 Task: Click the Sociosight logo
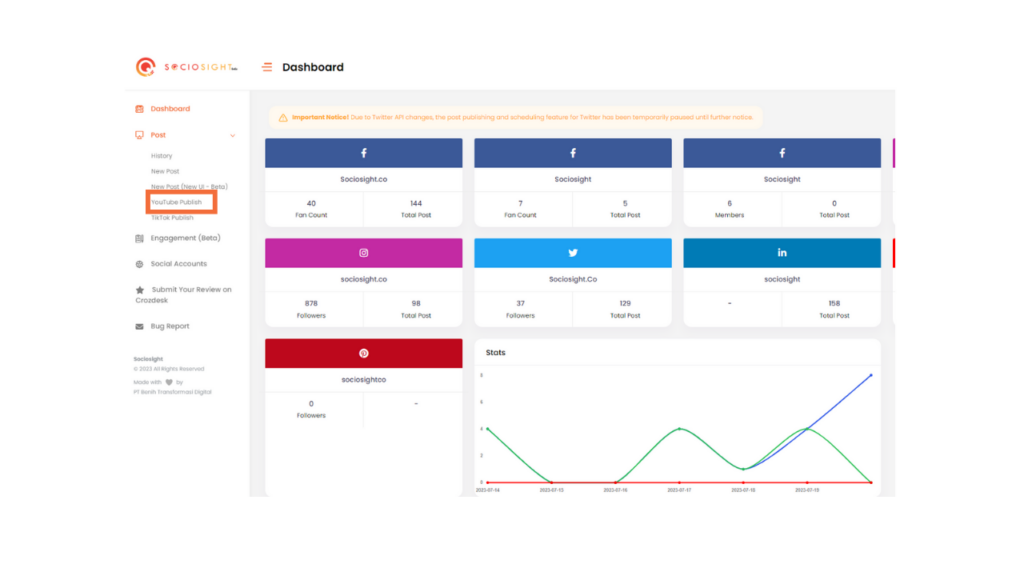tap(187, 67)
